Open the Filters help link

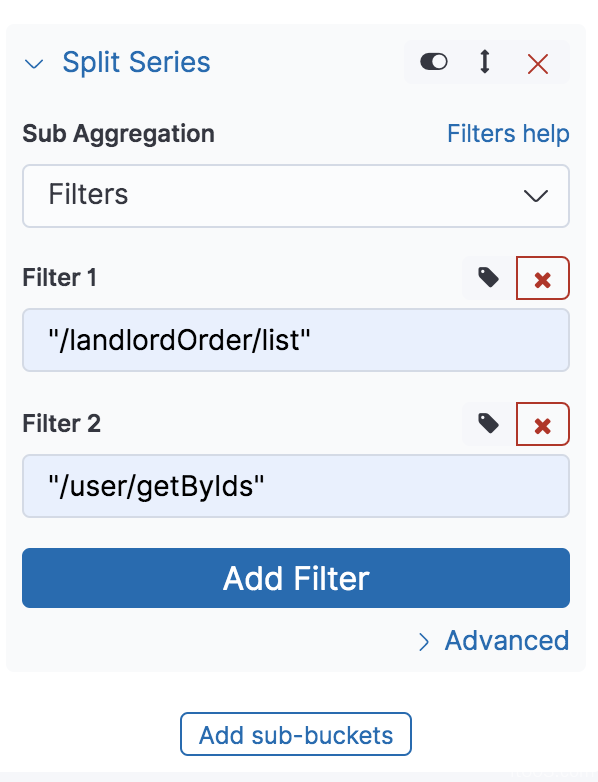(508, 134)
